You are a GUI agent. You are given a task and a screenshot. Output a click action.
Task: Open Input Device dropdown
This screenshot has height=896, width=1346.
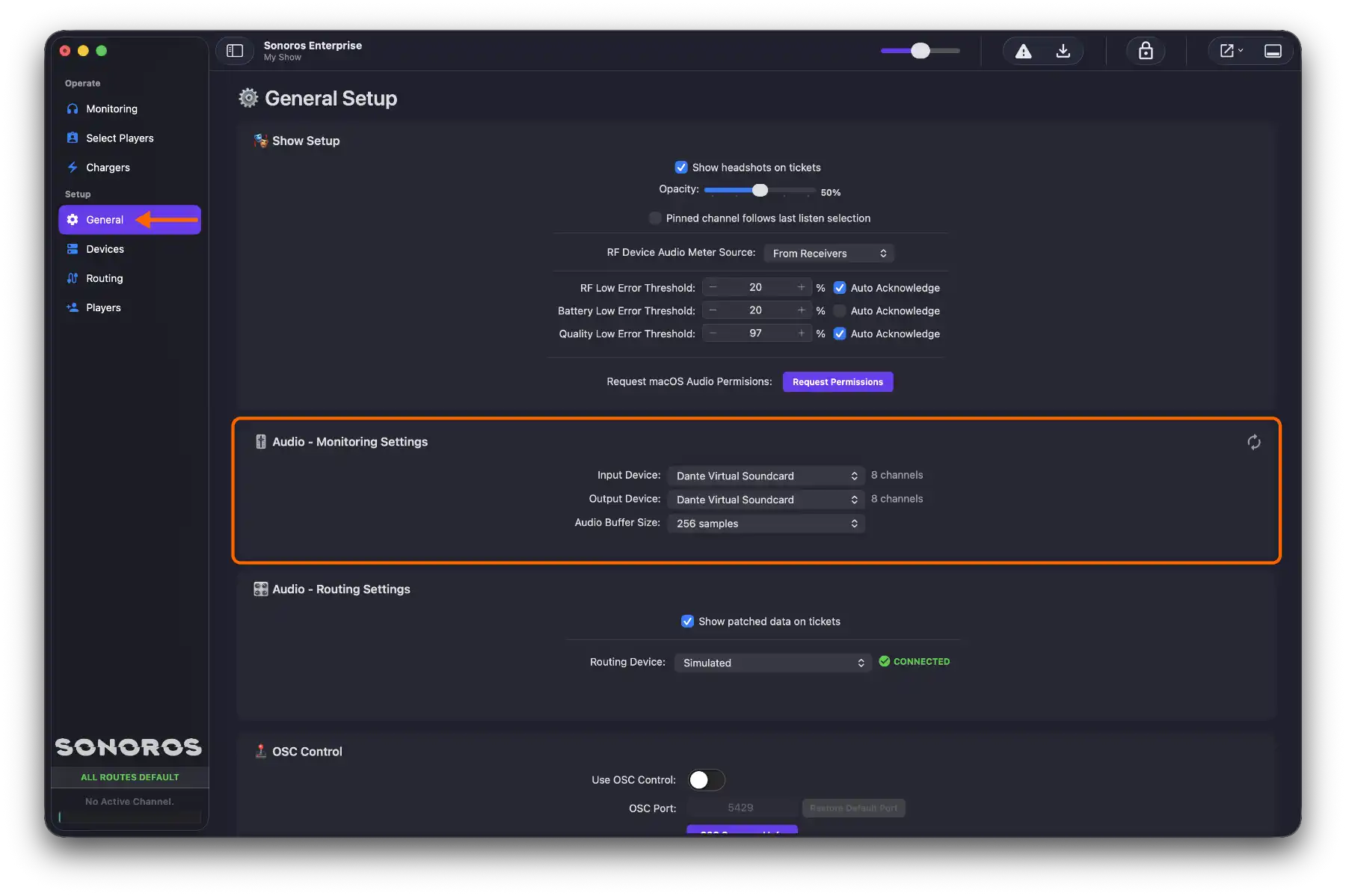766,476
